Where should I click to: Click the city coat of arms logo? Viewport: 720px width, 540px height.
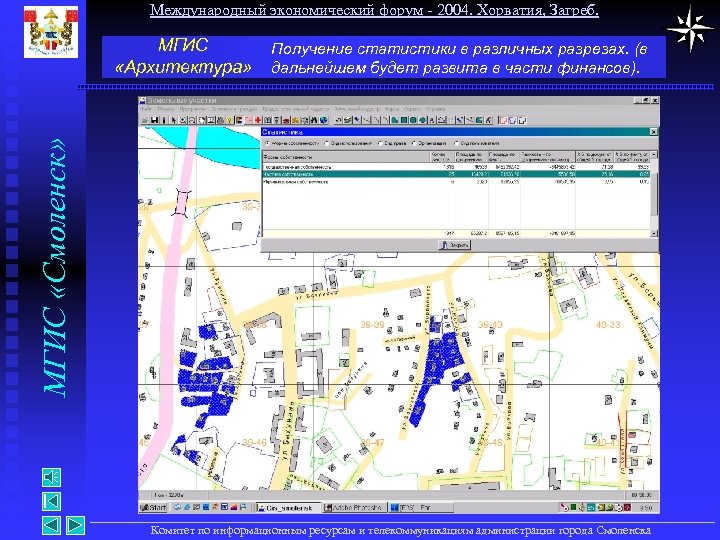[51, 31]
